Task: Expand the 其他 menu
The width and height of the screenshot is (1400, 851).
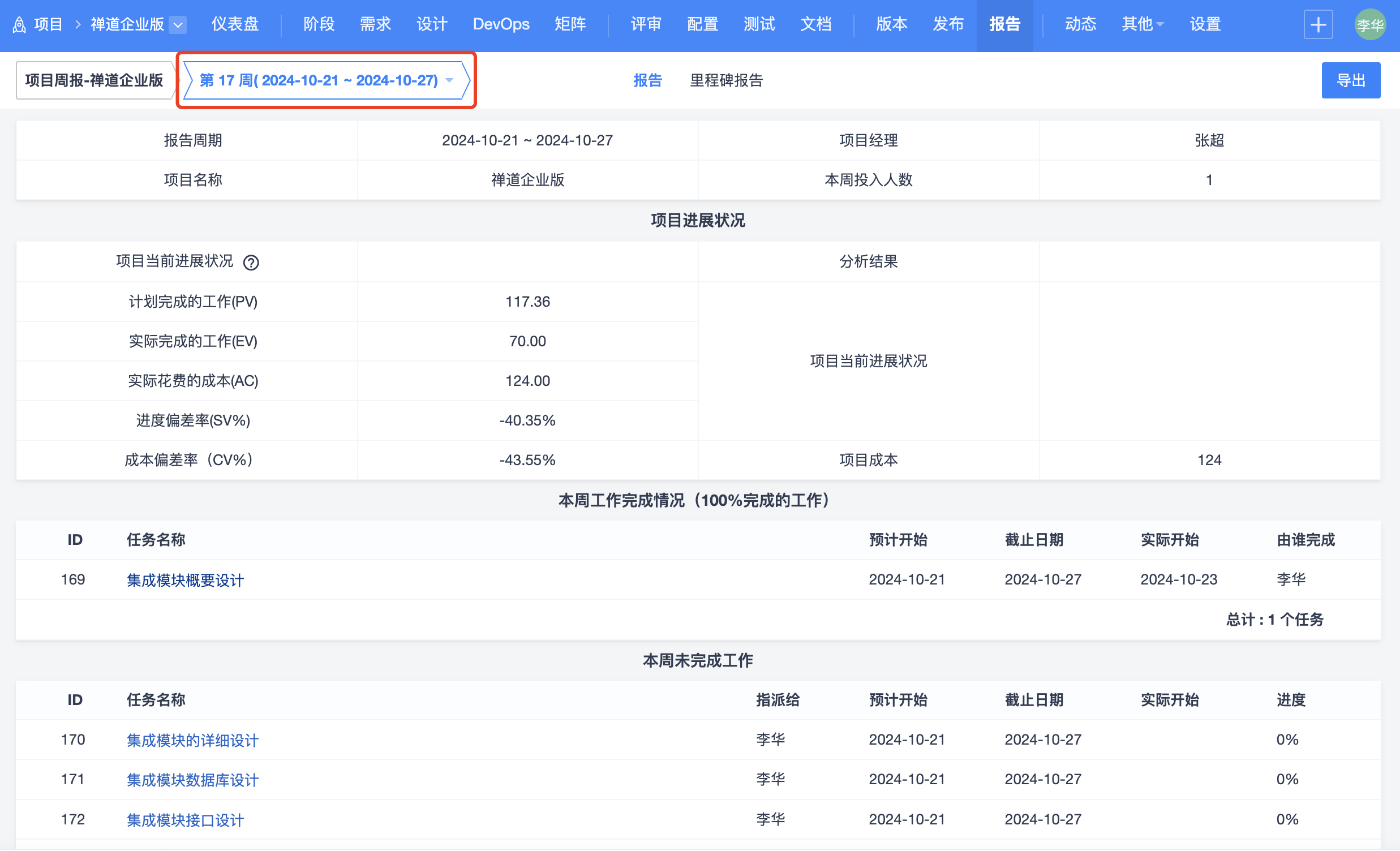Action: click(1142, 24)
